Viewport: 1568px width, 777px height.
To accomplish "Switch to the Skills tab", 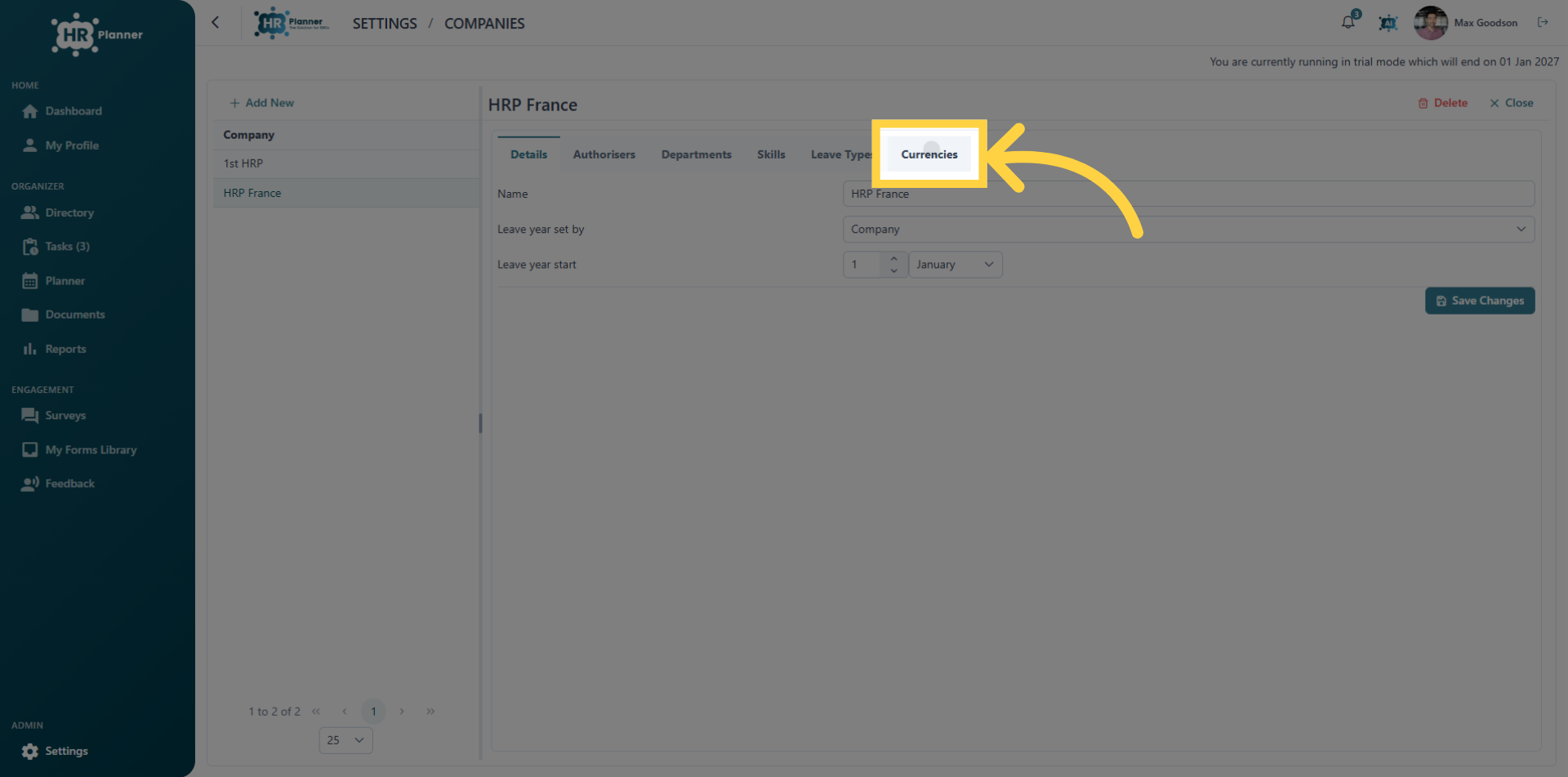I will point(771,154).
